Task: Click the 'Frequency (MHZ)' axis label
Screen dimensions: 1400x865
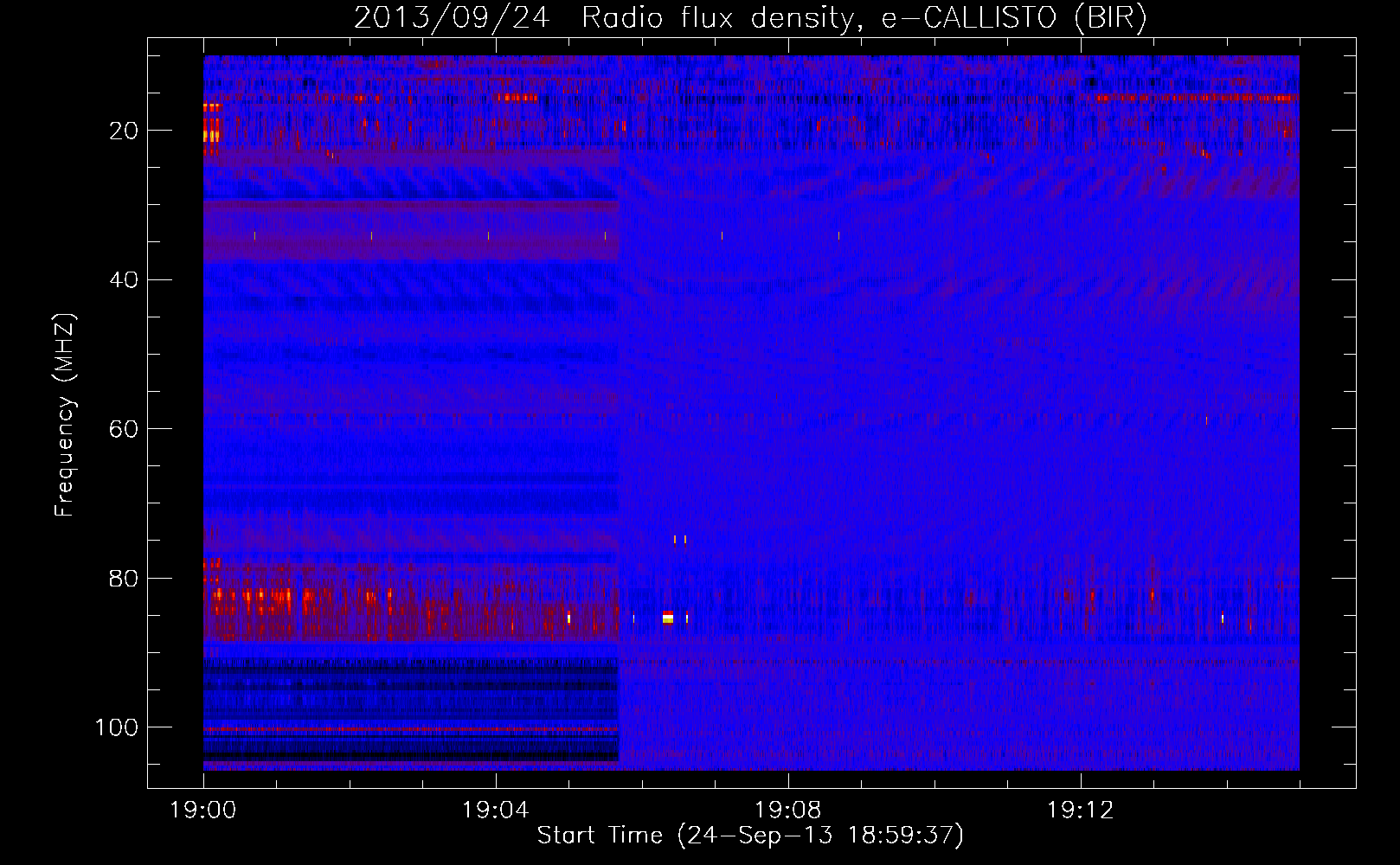Action: pyautogui.click(x=65, y=415)
